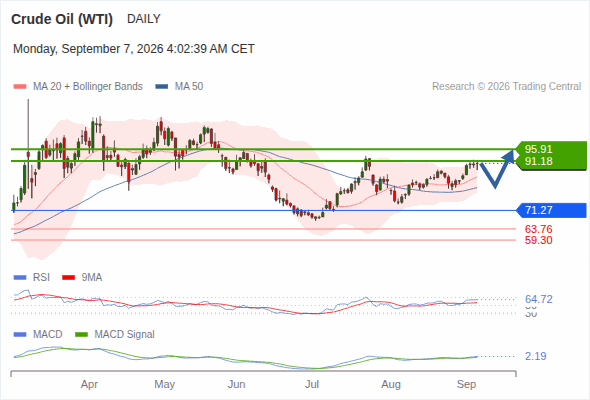Click the MACD Signal green legend swatch
Image resolution: width=590 pixels, height=400 pixels.
point(82,335)
